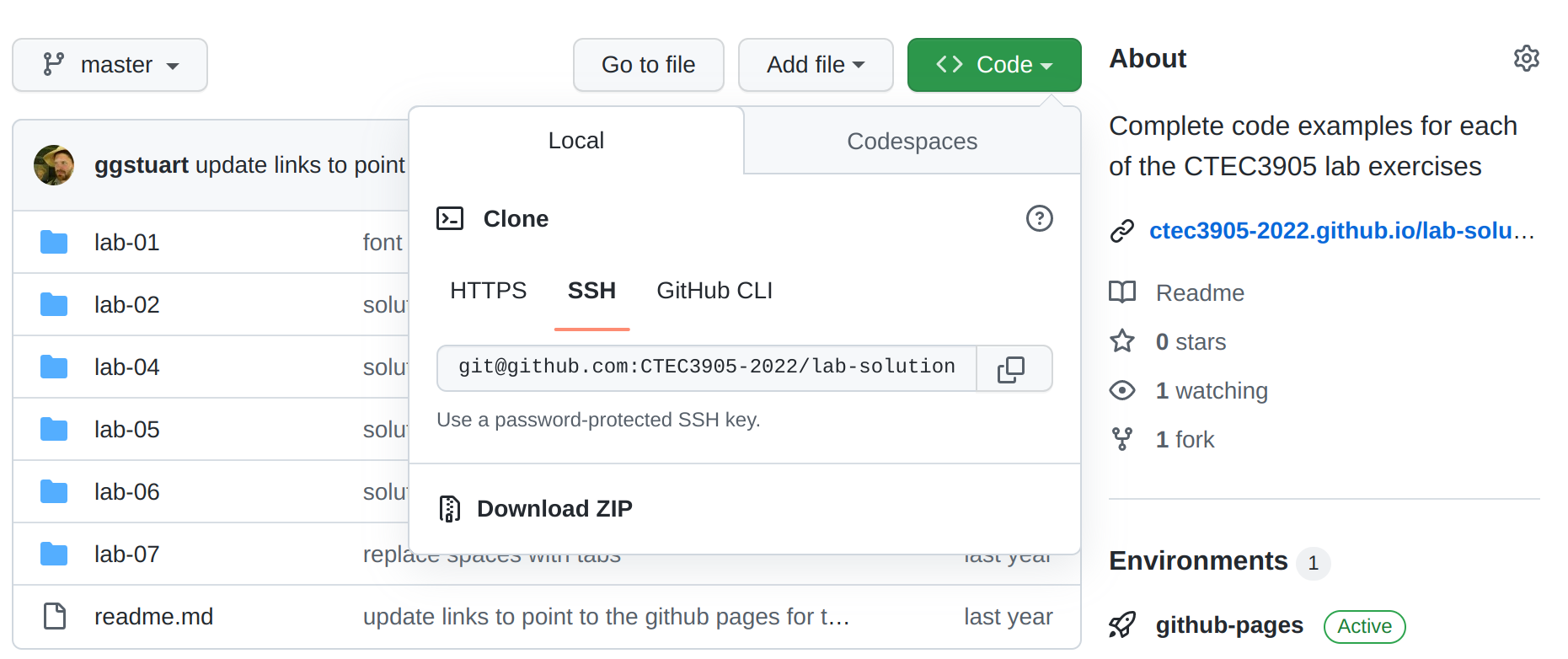Click the clone help question mark icon
This screenshot has height=659, width=1568.
tap(1039, 218)
